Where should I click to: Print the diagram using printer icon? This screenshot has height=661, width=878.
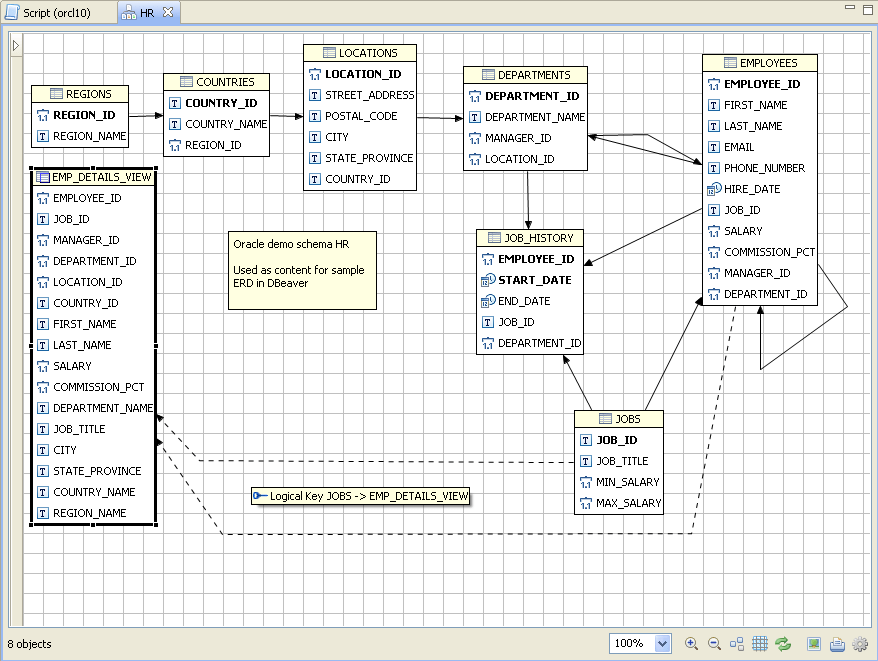[837, 643]
